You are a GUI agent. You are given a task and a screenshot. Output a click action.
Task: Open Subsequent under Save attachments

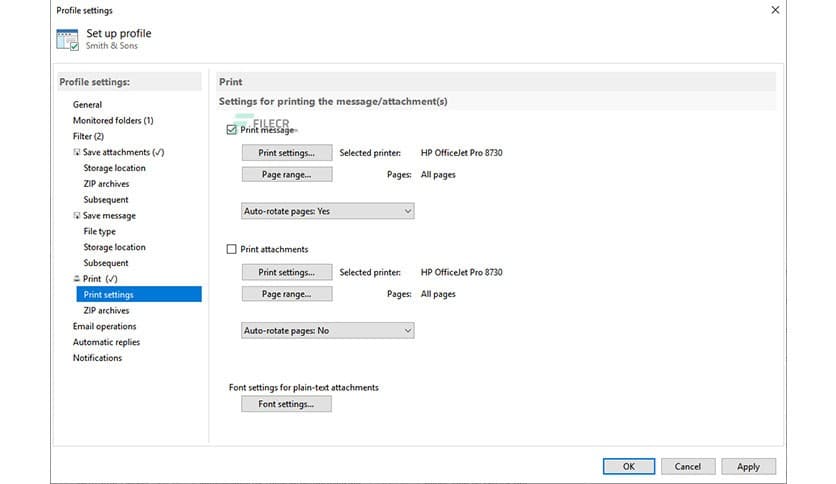pyautogui.click(x=106, y=199)
